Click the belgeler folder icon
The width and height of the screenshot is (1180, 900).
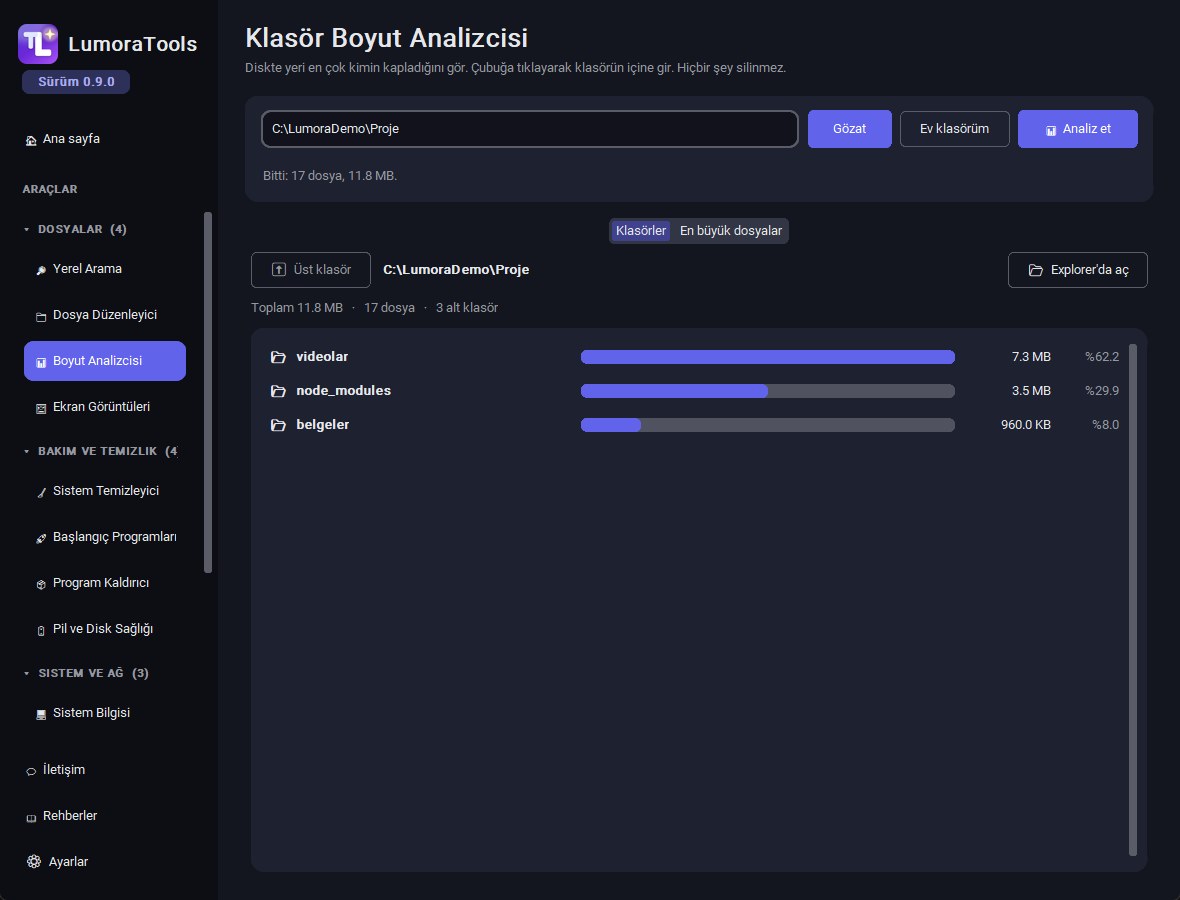point(278,424)
